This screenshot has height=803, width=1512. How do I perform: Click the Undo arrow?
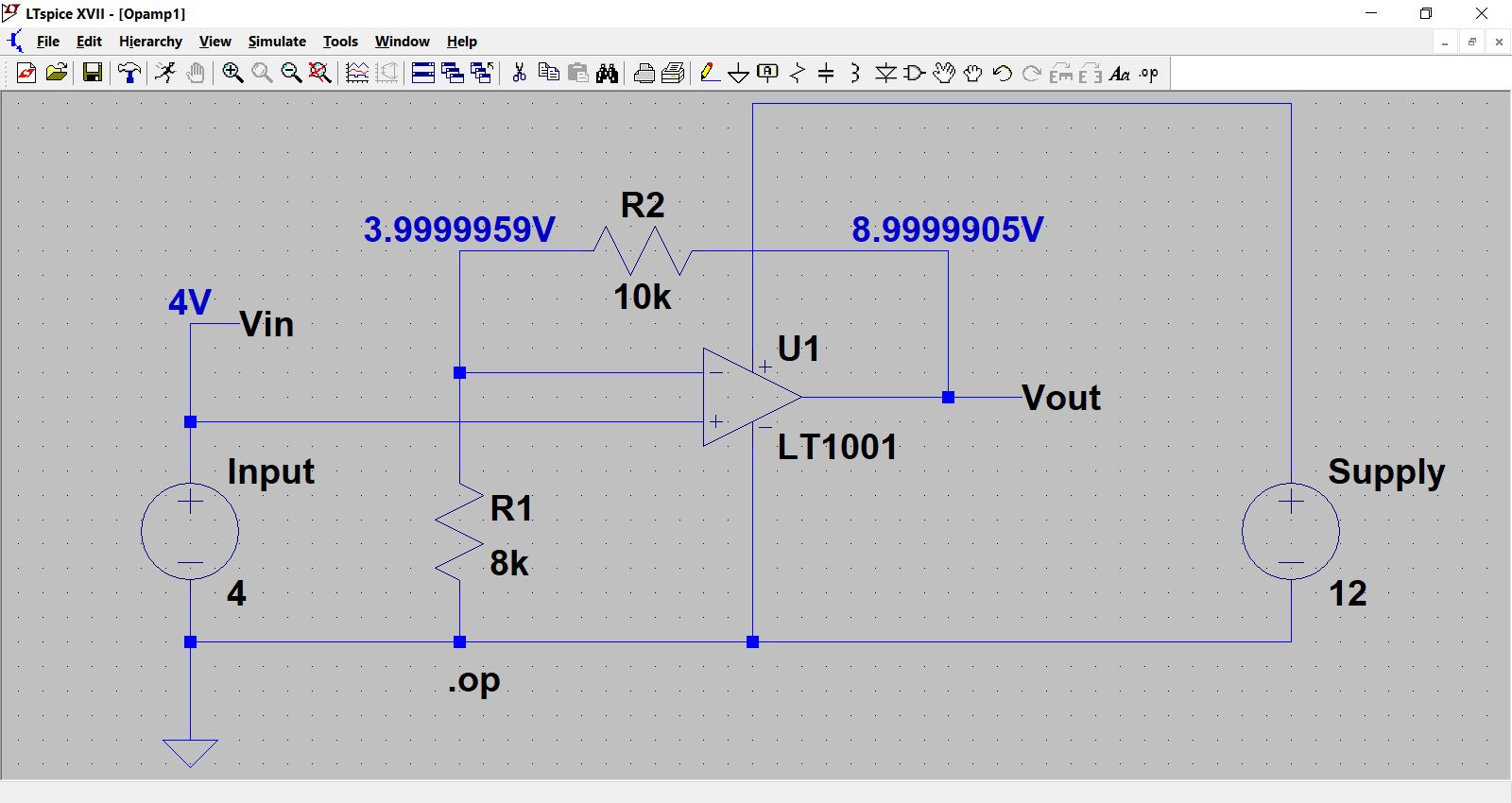pyautogui.click(x=1003, y=73)
